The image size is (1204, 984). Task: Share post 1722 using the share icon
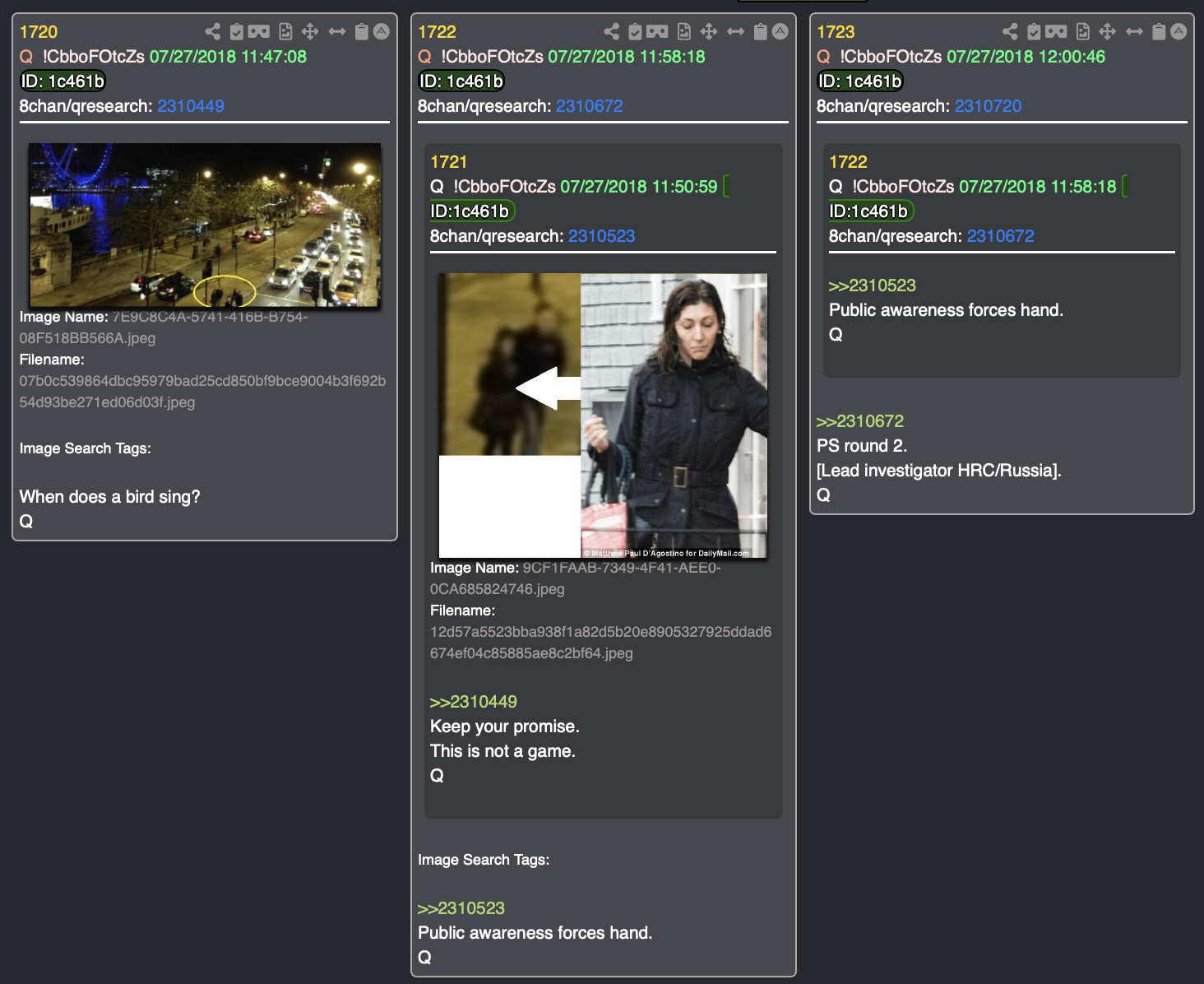pyautogui.click(x=612, y=32)
